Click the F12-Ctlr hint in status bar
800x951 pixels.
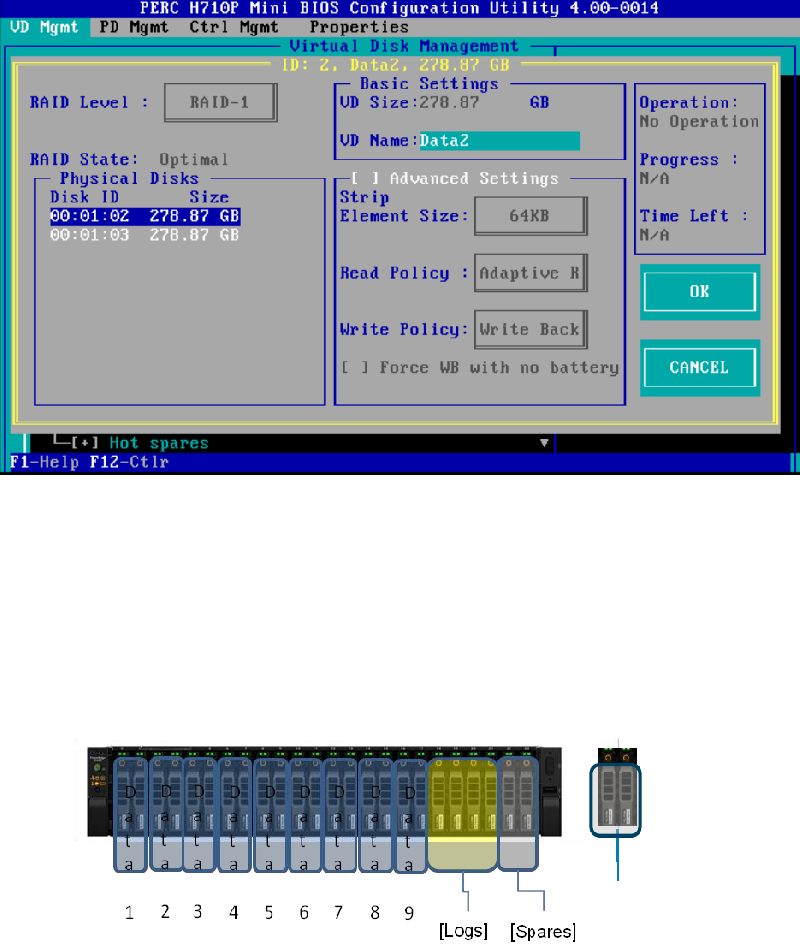coord(129,462)
